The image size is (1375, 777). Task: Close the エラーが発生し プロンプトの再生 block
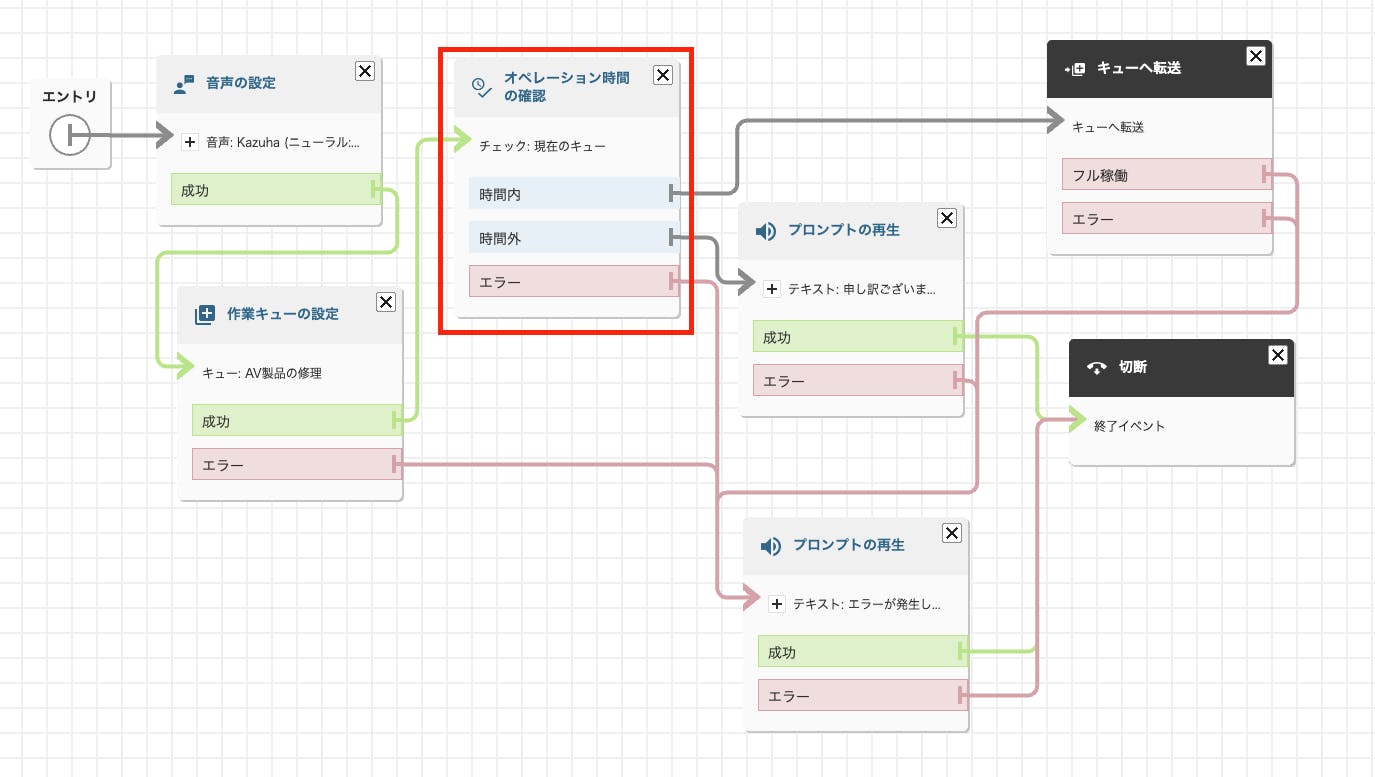point(952,533)
